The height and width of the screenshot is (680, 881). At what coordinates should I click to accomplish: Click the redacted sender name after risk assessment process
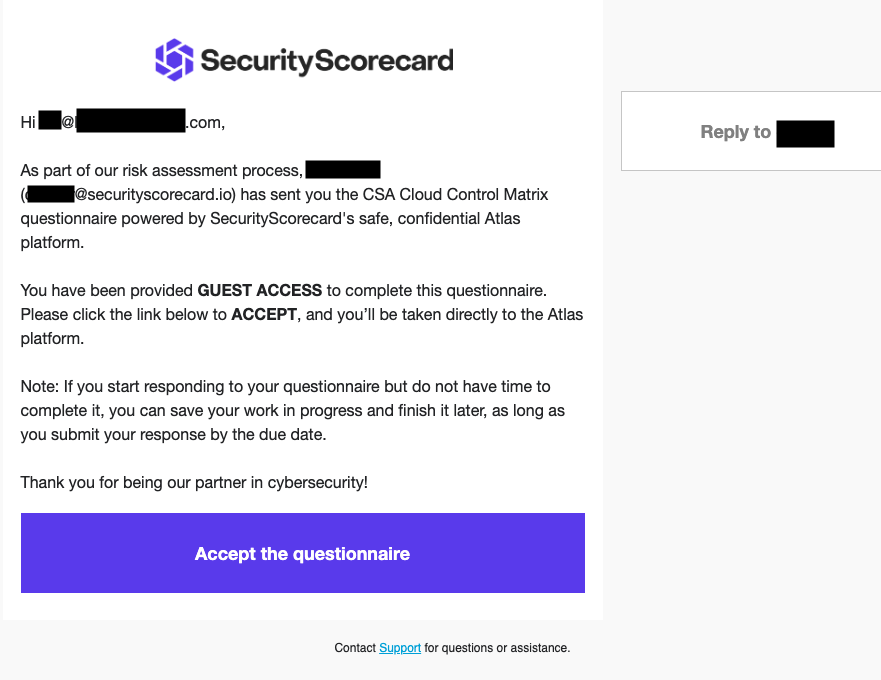tap(343, 170)
